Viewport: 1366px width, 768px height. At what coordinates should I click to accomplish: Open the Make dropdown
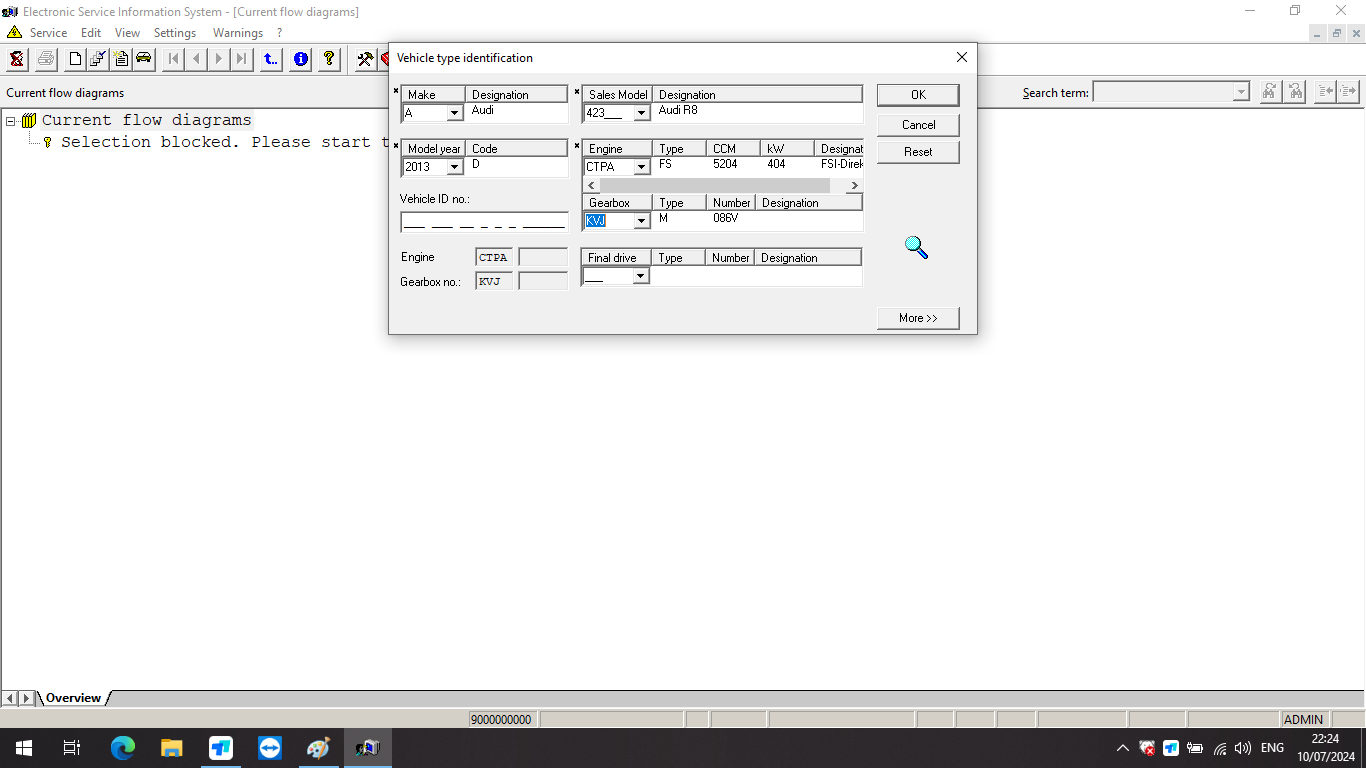454,113
